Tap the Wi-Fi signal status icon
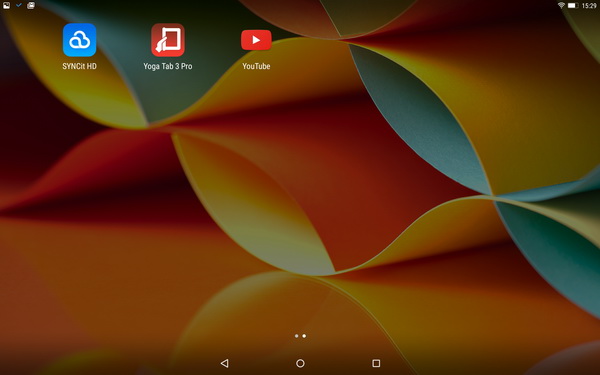This screenshot has width=600, height=375. coord(561,5)
